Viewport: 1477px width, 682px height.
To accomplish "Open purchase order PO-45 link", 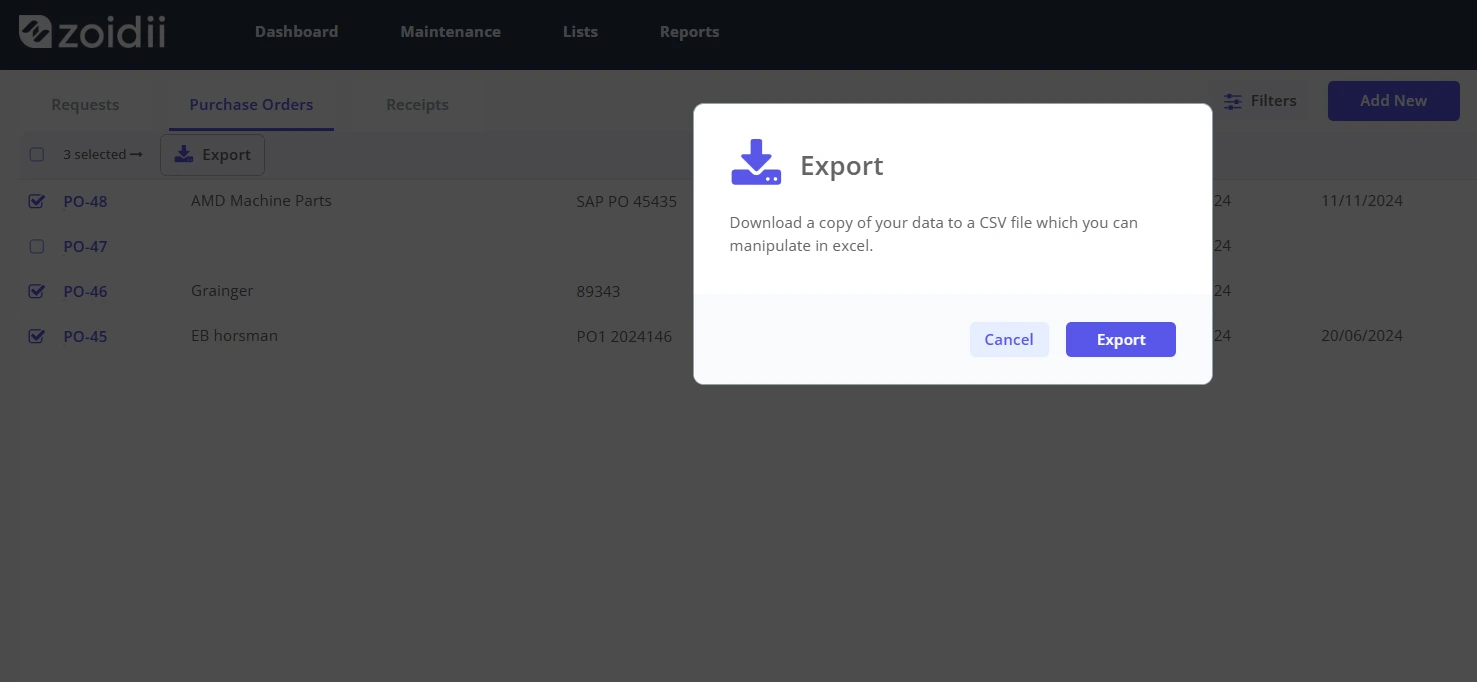I will [85, 336].
